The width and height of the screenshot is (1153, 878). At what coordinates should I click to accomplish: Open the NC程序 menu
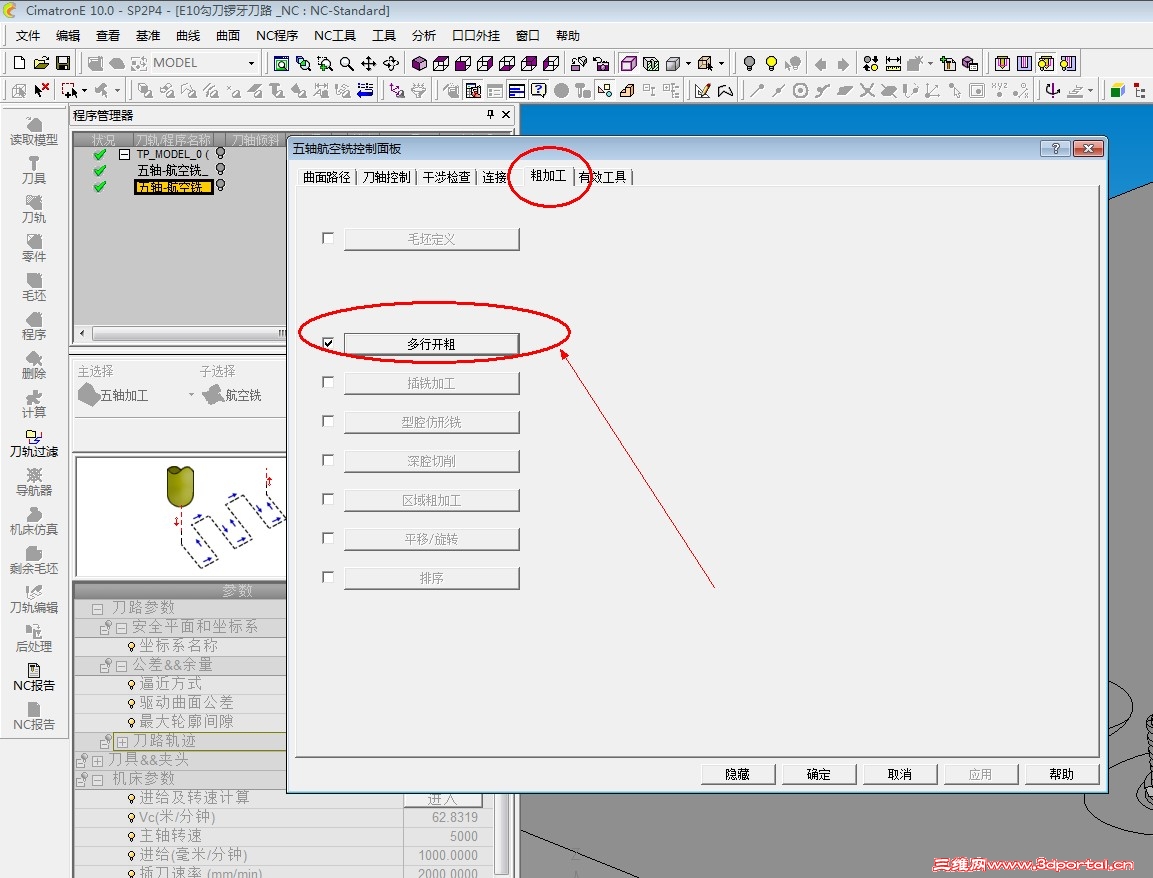tap(276, 35)
